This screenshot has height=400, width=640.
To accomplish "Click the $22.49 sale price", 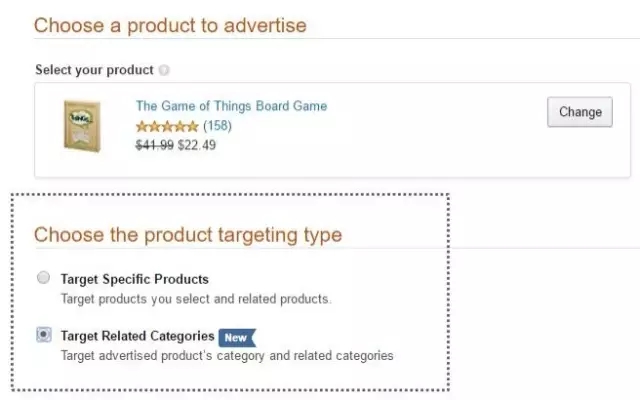I will 197,145.
